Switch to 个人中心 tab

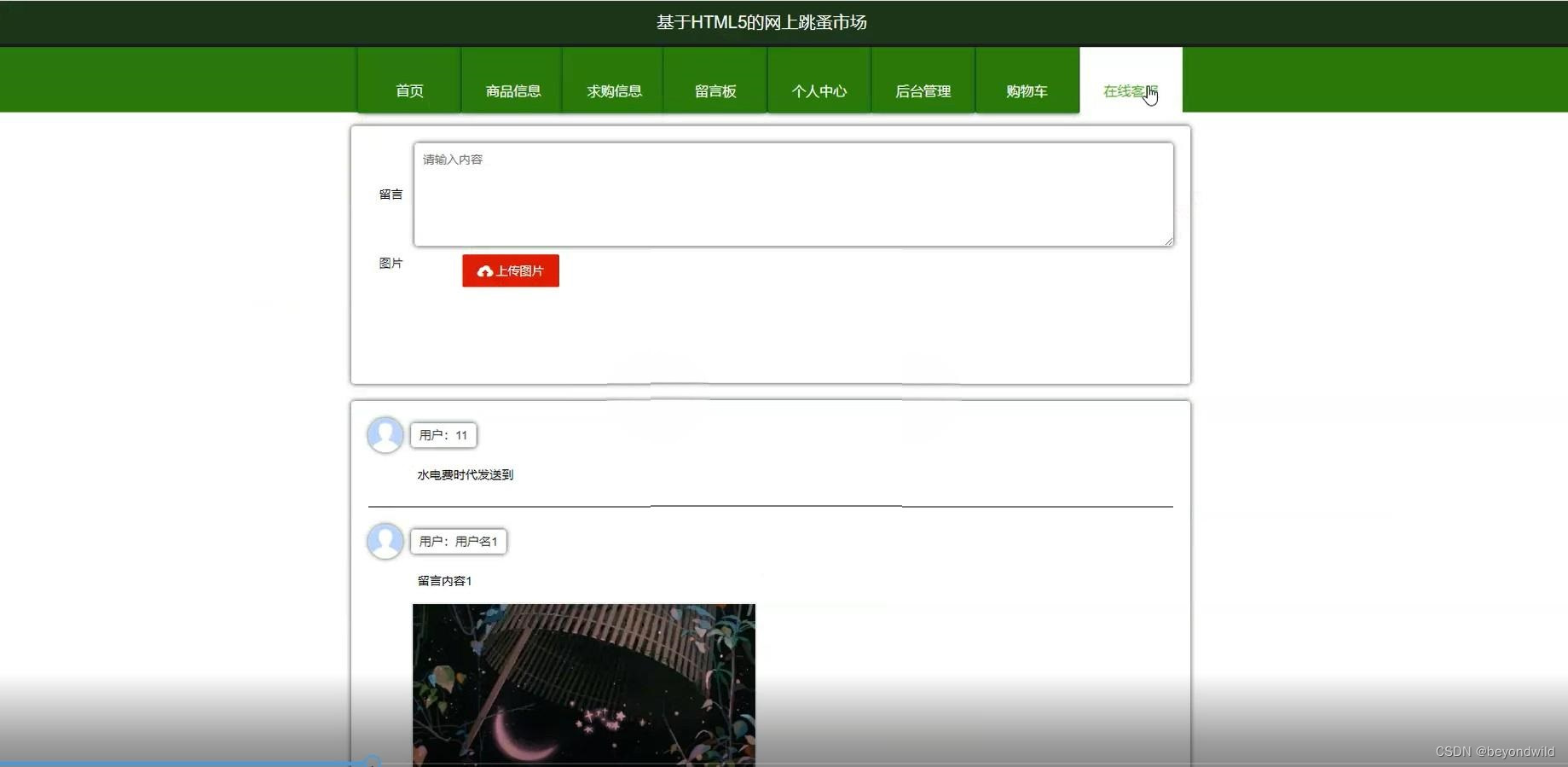tap(819, 80)
